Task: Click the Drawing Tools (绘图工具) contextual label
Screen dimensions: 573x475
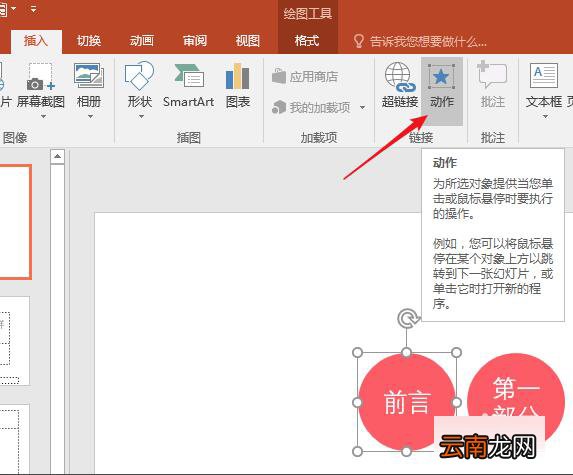Action: pos(308,14)
